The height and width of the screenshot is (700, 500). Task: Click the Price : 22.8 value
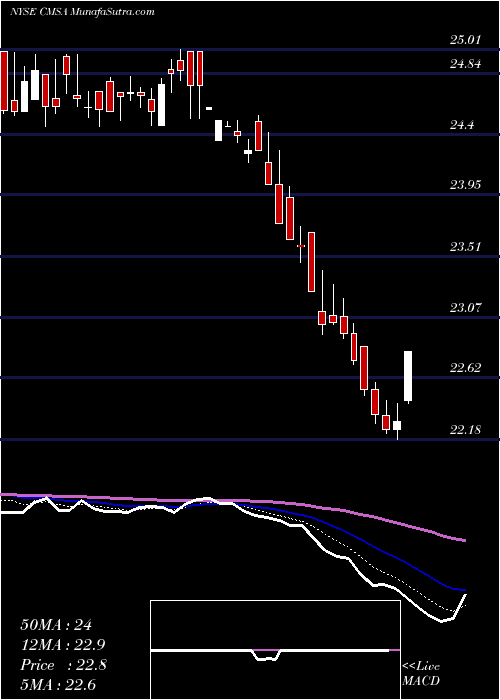[x=63, y=665]
